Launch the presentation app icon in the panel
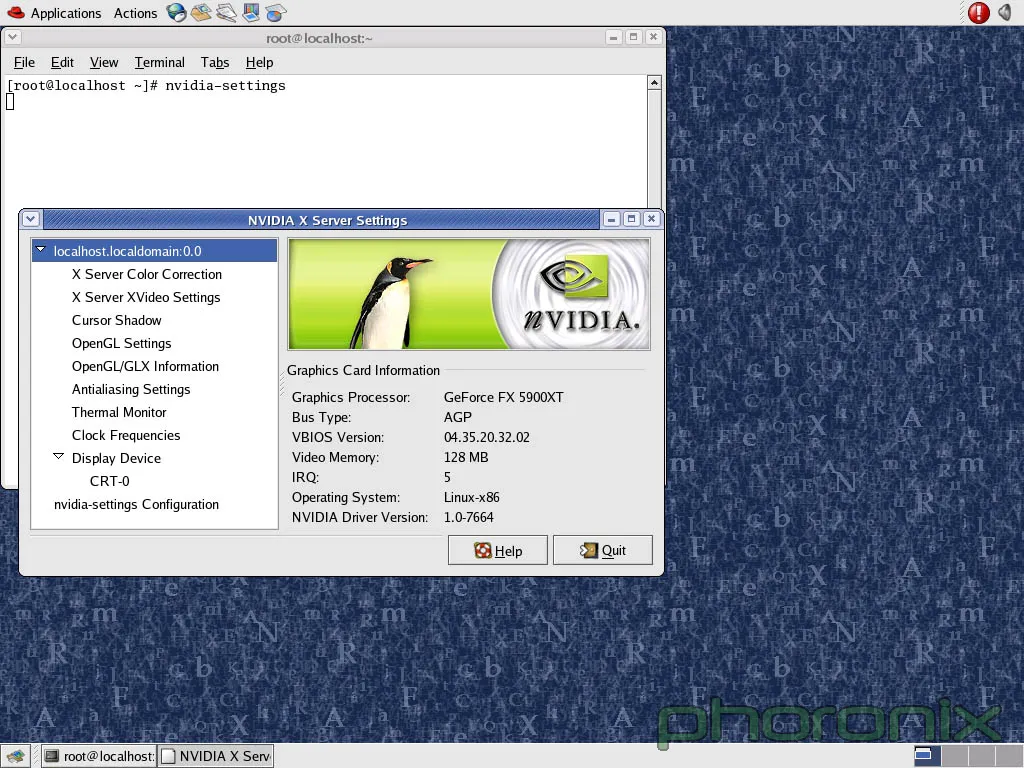 coord(251,12)
